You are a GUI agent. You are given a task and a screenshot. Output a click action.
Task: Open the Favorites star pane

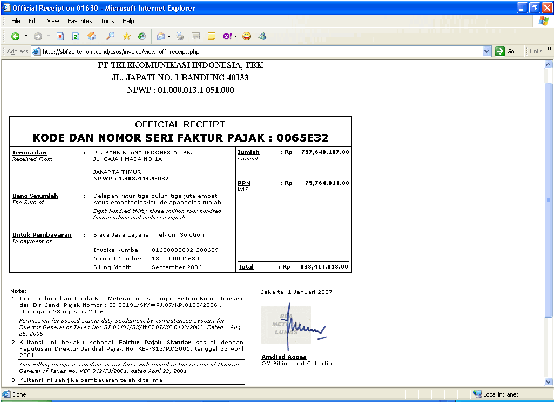127,36
